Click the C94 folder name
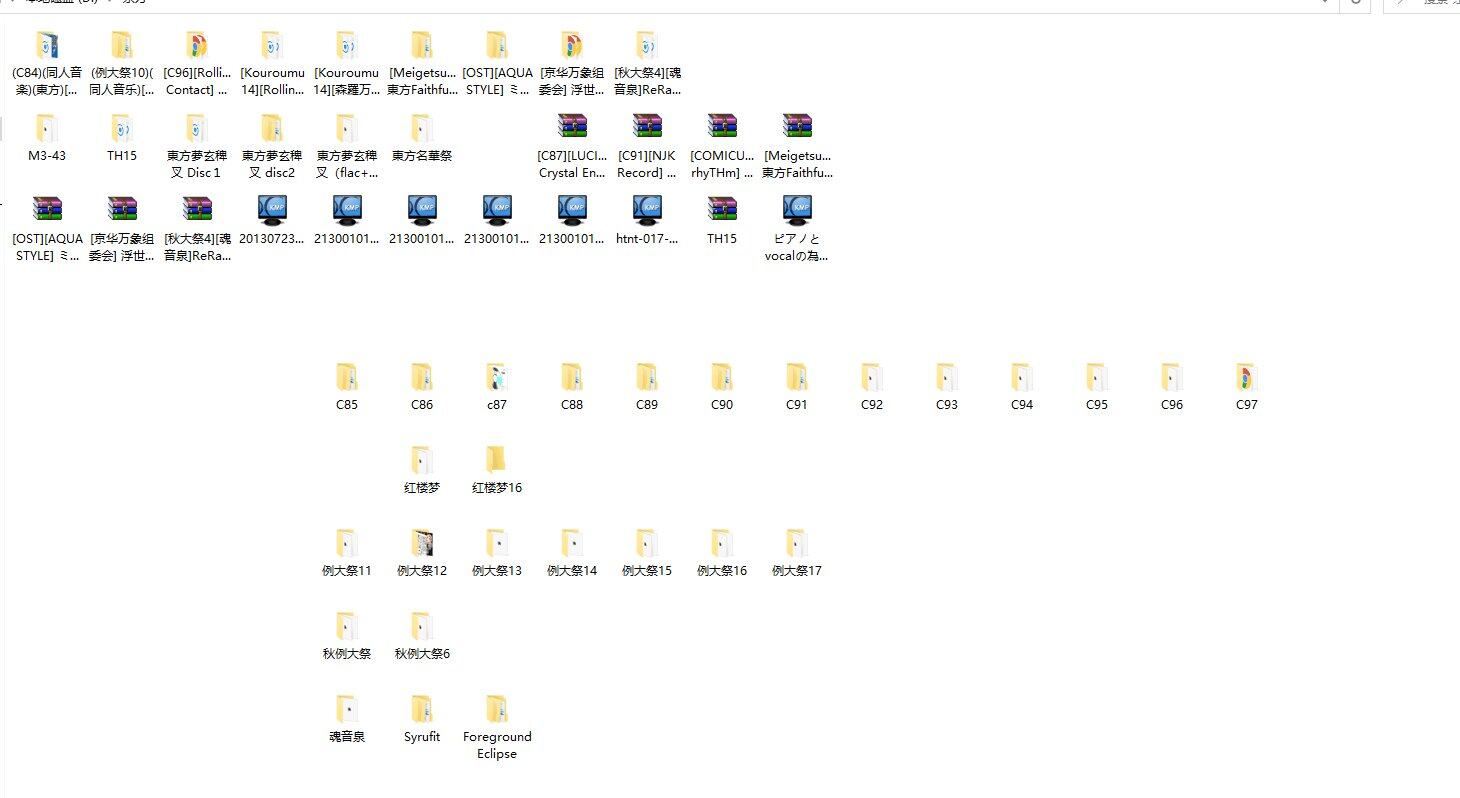Image resolution: width=1460 pixels, height=798 pixels. 1022,405
